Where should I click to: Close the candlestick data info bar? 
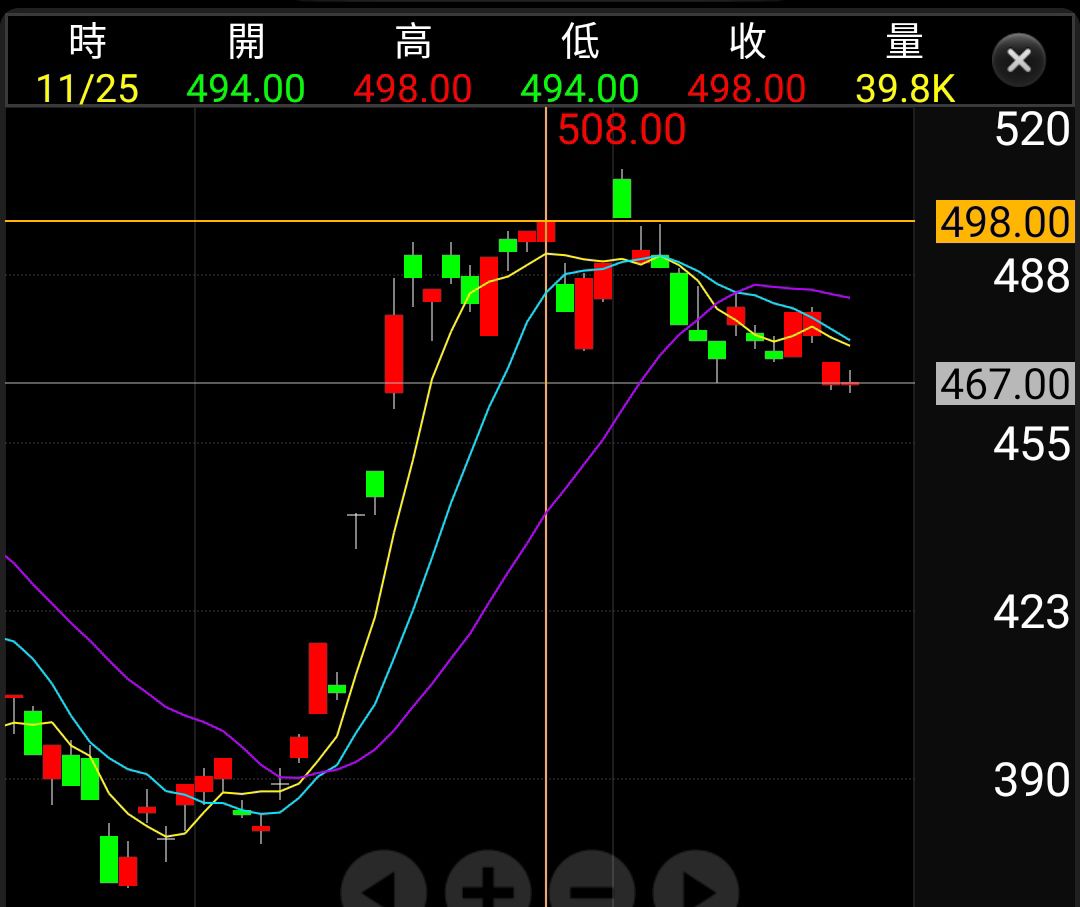1018,60
